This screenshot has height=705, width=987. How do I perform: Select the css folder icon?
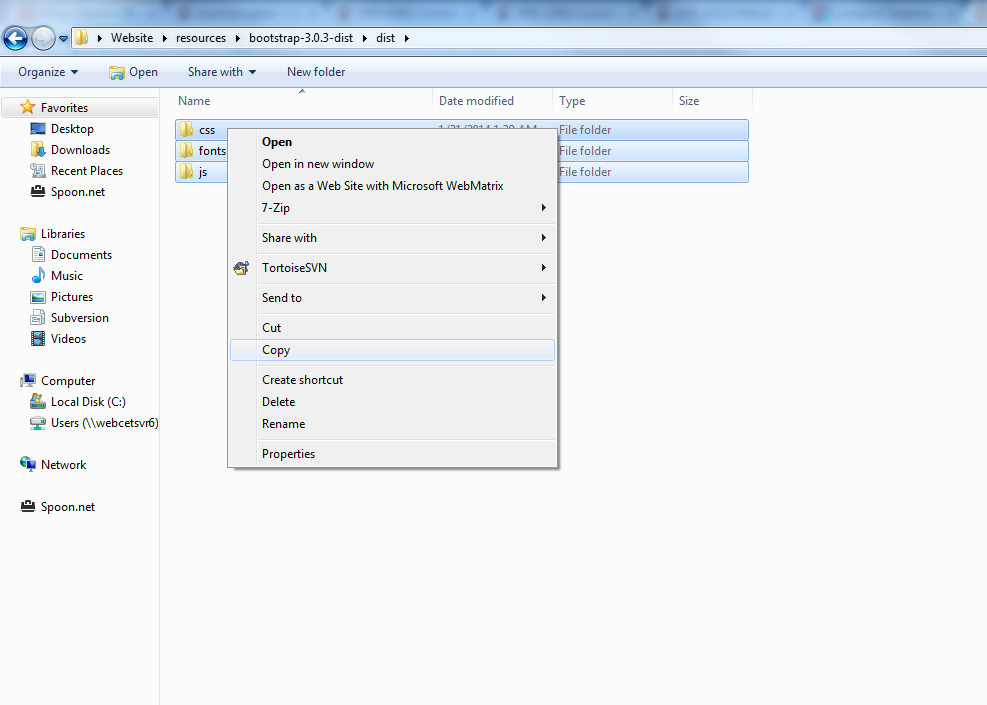tap(186, 130)
